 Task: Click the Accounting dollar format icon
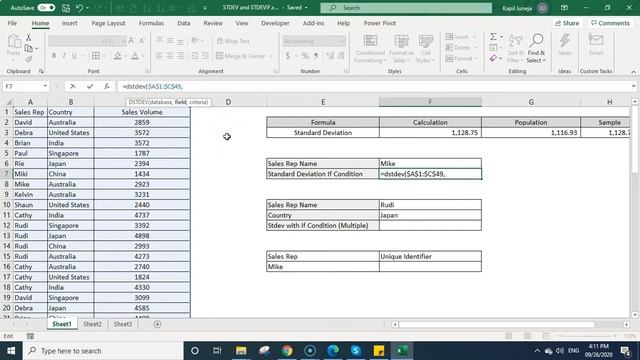click(x=288, y=56)
